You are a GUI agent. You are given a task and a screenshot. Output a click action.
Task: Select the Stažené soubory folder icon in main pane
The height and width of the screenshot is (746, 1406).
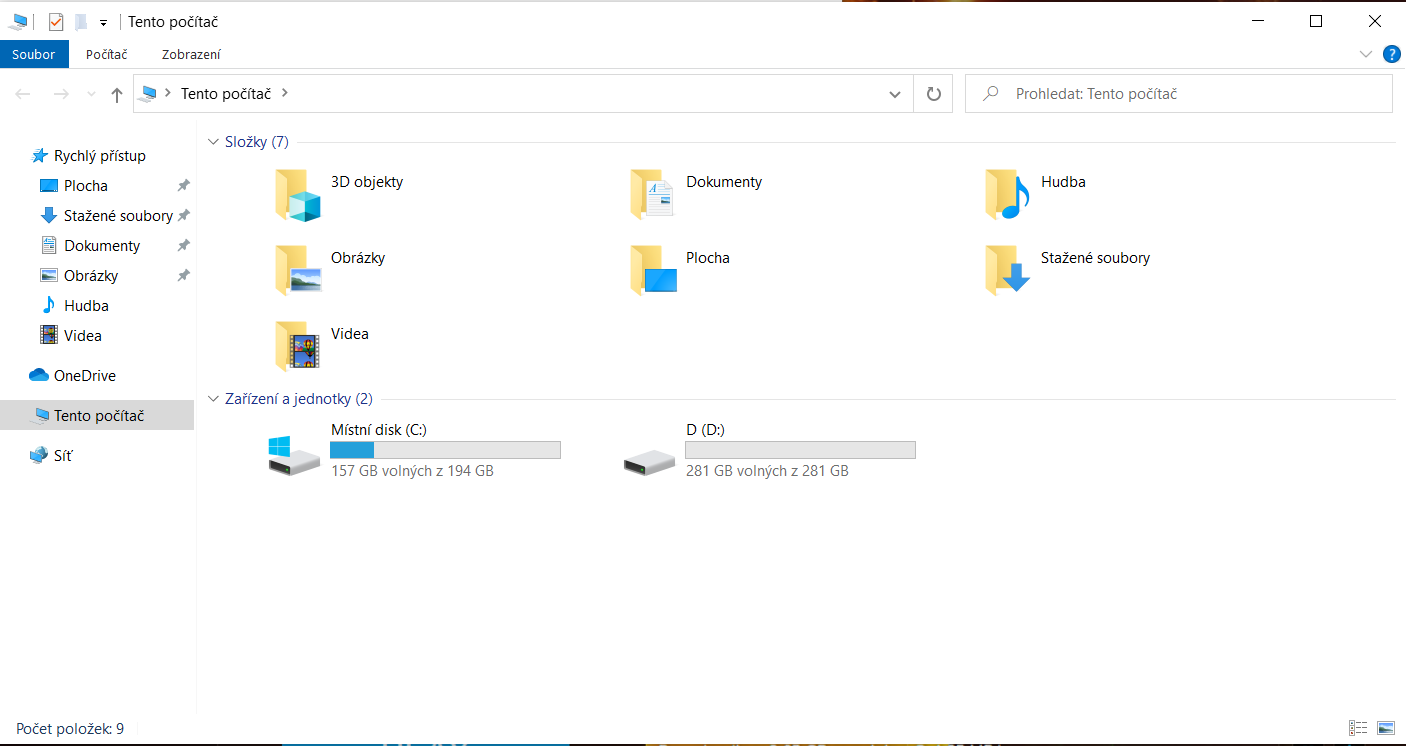pyautogui.click(x=1007, y=270)
